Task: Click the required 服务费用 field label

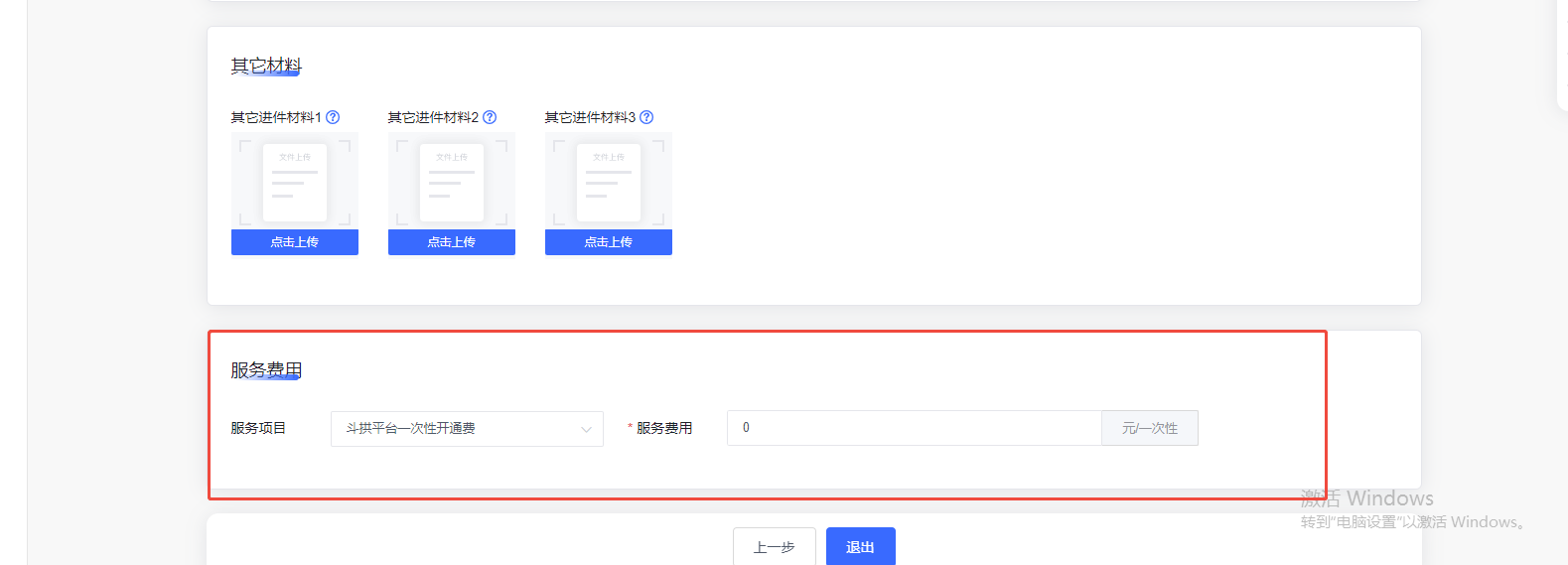Action: click(x=663, y=428)
